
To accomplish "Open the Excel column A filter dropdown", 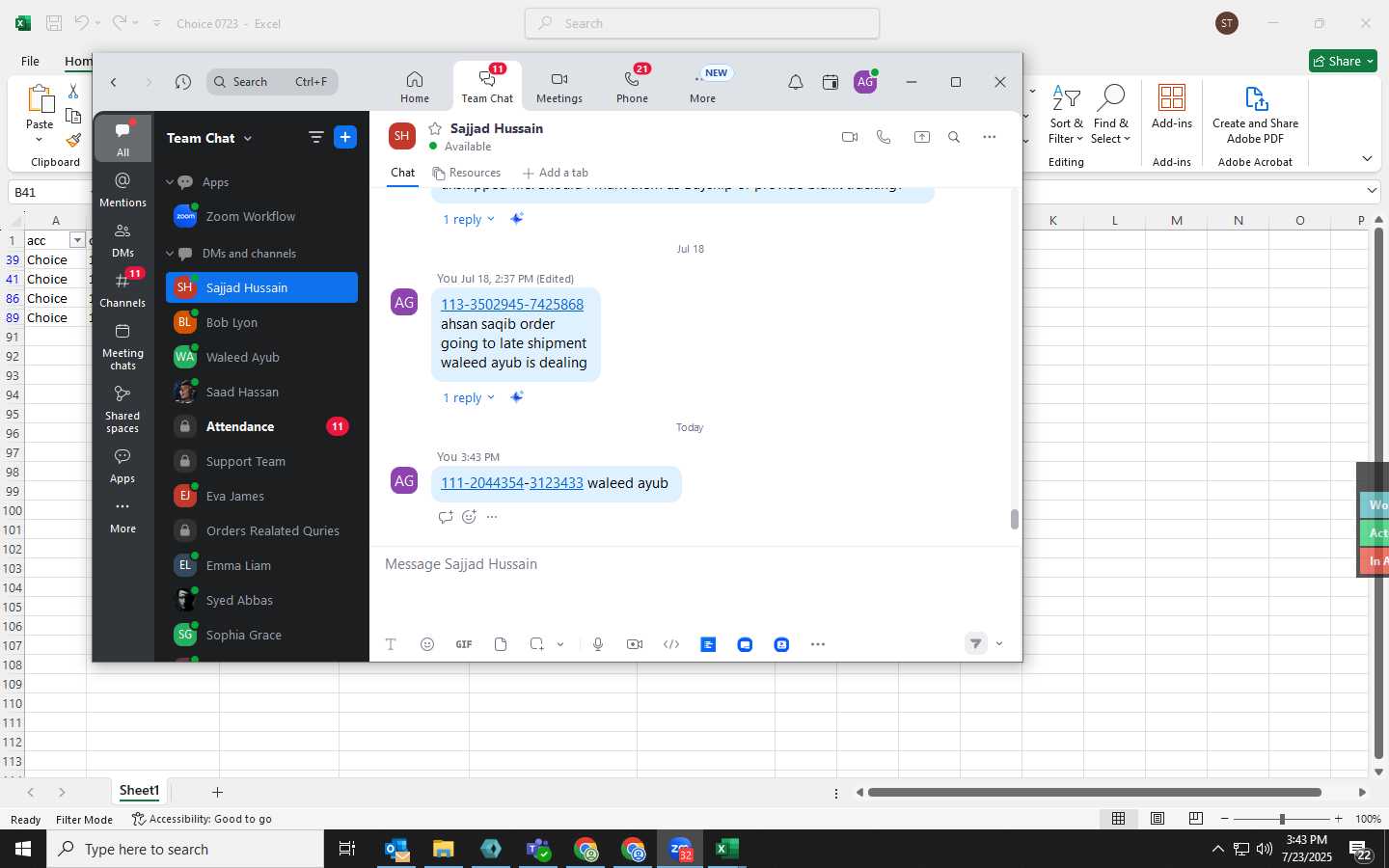I will [77, 240].
